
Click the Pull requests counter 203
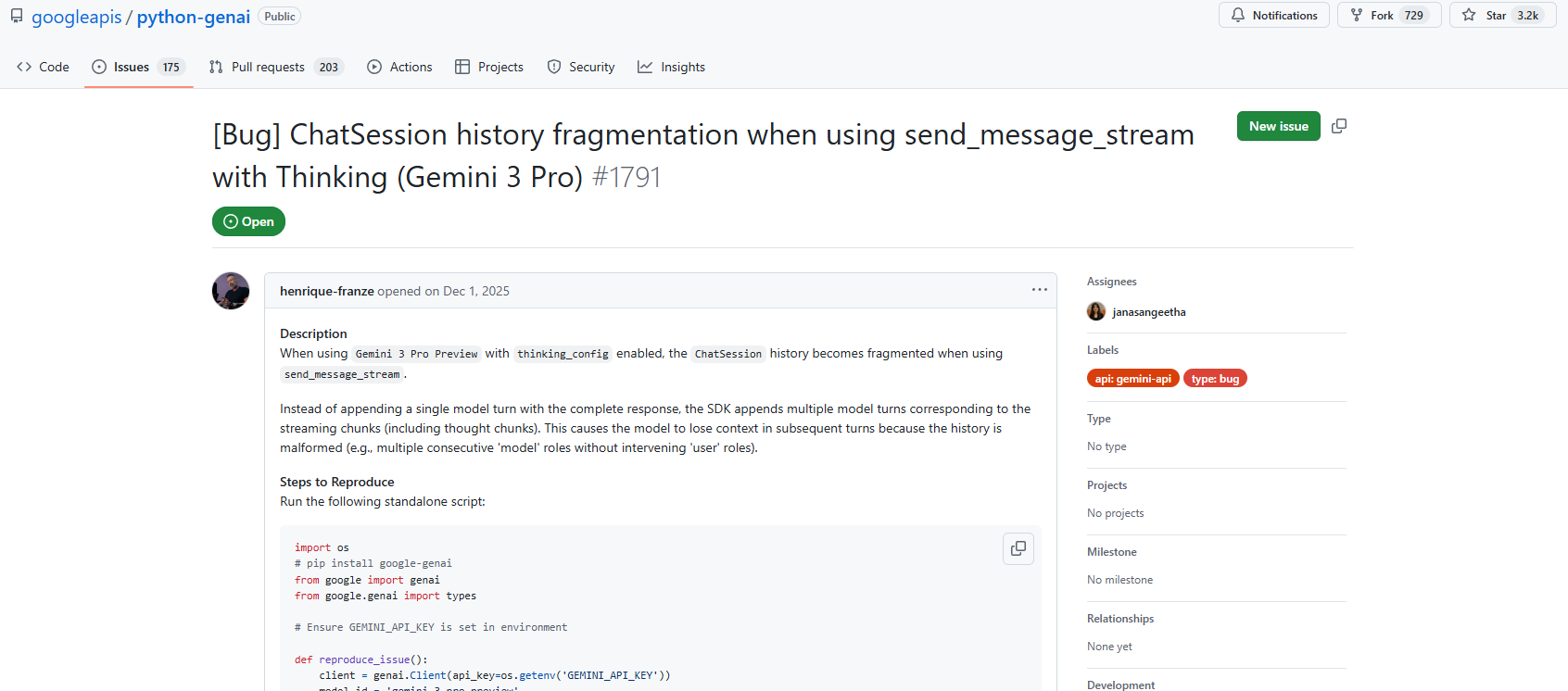(329, 67)
